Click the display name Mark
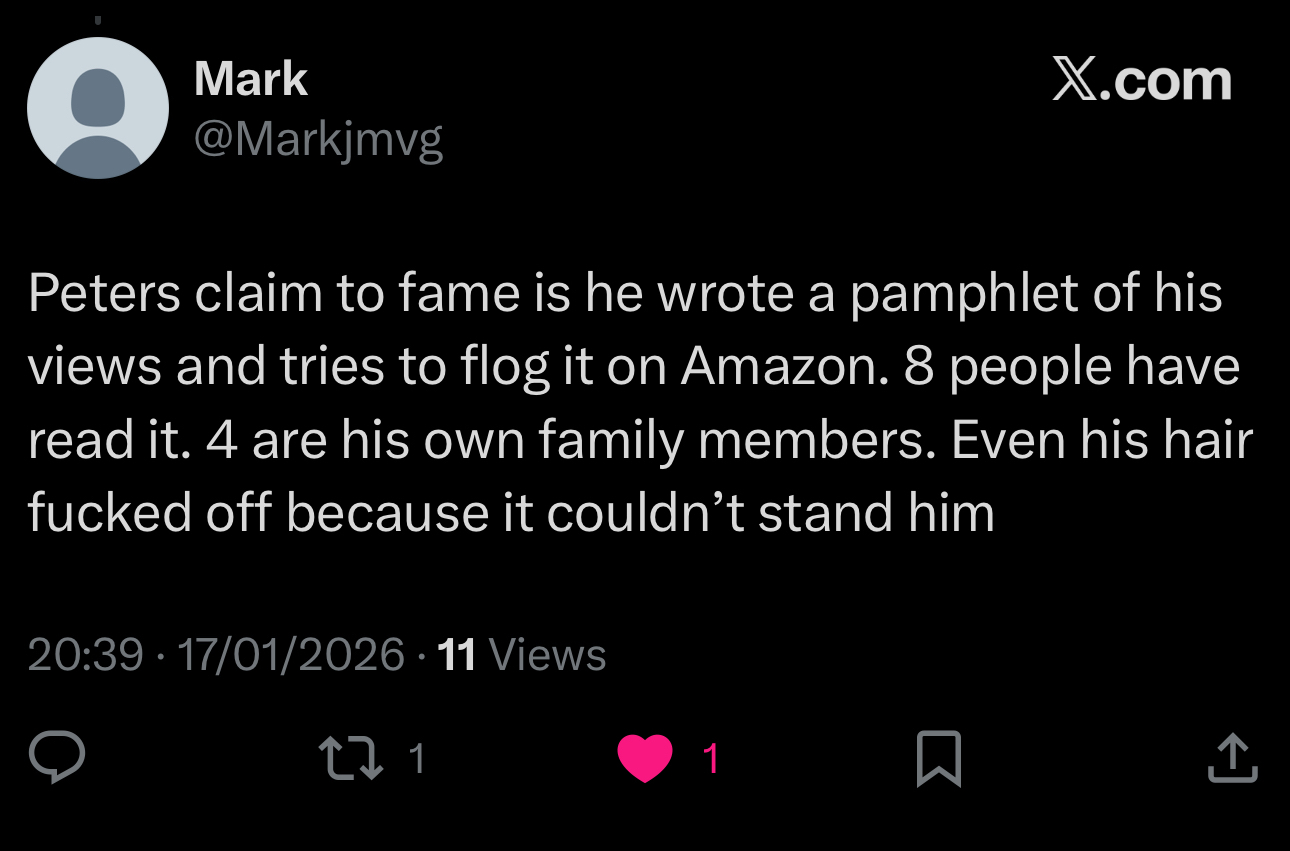The height and width of the screenshot is (851, 1290). (251, 79)
